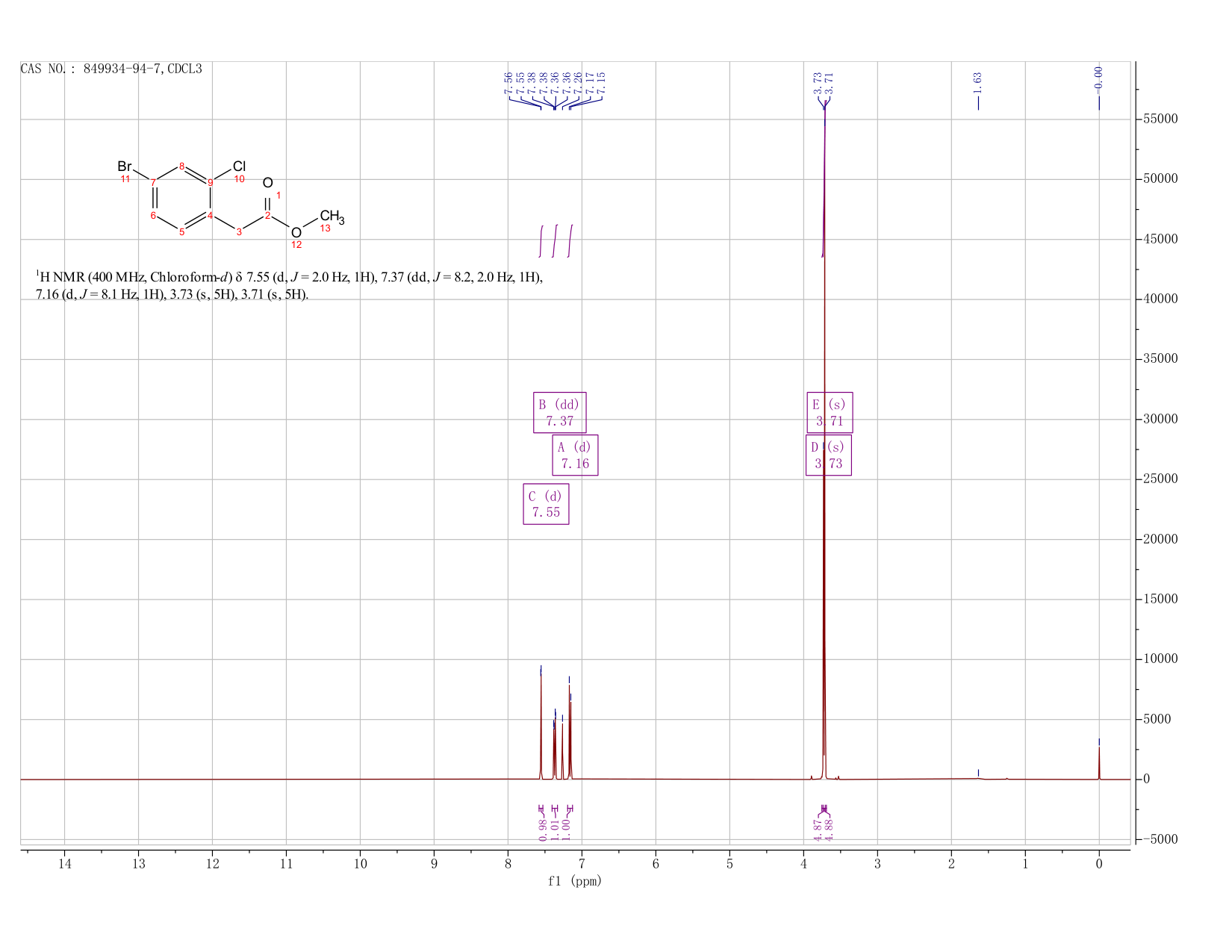Select the A (d) 7.16 multiplet label
Screen dimensions: 1232x952
click(x=575, y=455)
